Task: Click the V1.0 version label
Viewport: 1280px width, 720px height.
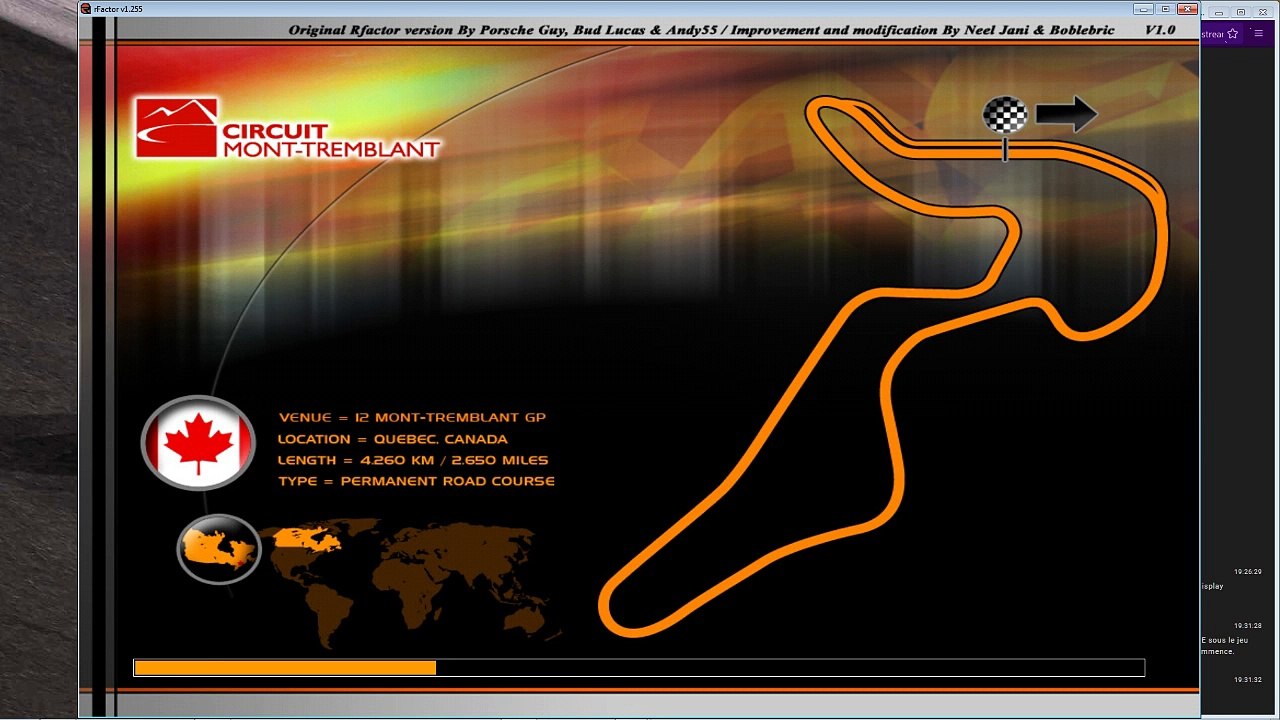Action: 1160,30
